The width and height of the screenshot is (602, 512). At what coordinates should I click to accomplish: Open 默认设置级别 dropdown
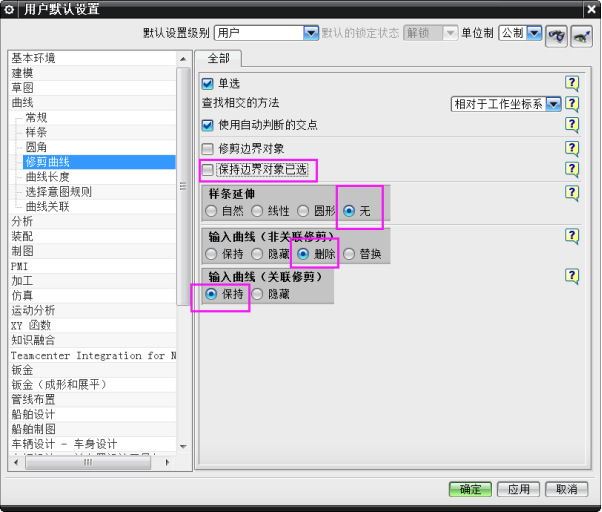tap(311, 33)
